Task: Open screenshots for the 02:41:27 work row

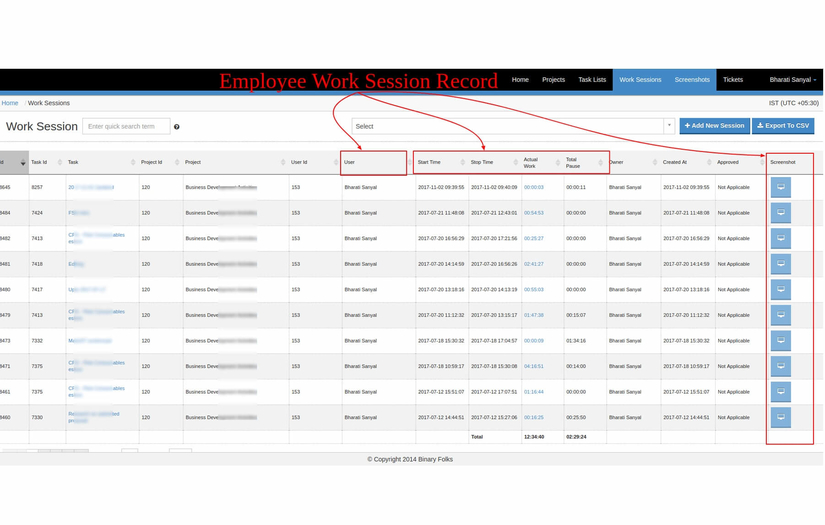Action: pyautogui.click(x=780, y=264)
